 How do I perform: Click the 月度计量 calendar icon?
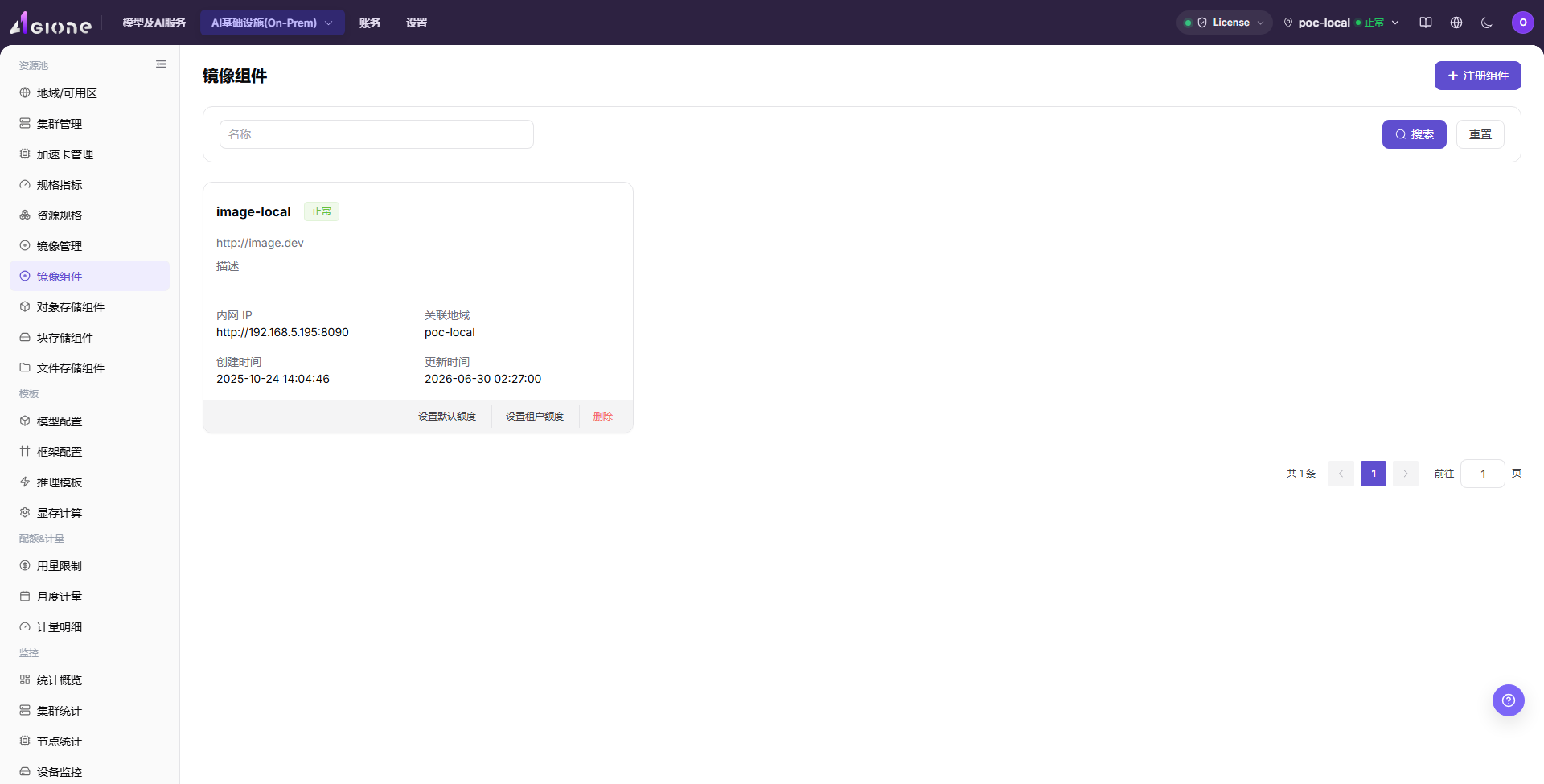(25, 597)
